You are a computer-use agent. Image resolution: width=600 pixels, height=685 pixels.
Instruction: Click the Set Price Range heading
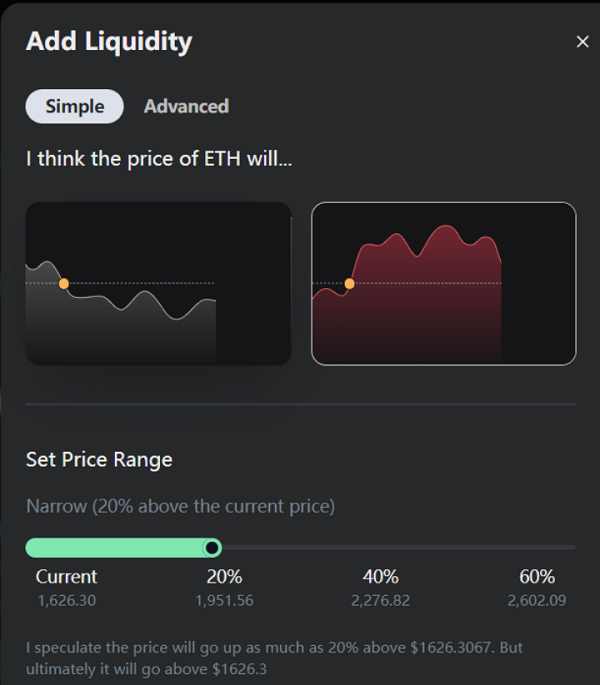tap(99, 460)
